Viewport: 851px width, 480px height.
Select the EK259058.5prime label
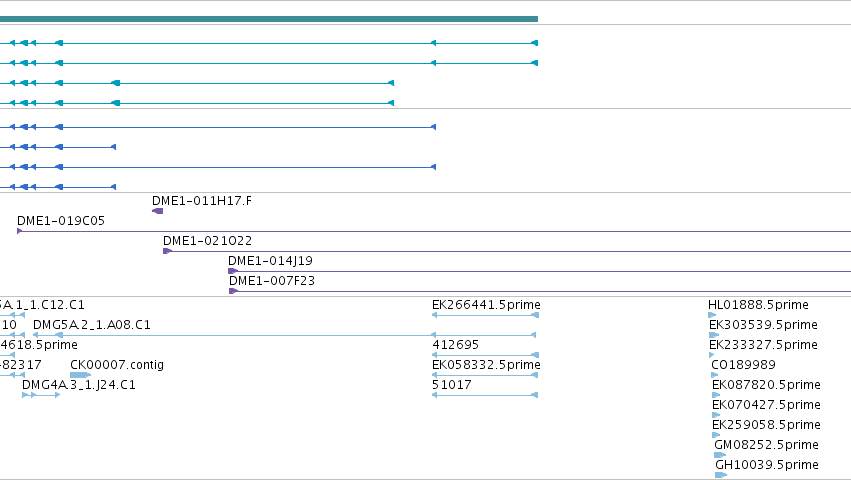pyautogui.click(x=766, y=425)
